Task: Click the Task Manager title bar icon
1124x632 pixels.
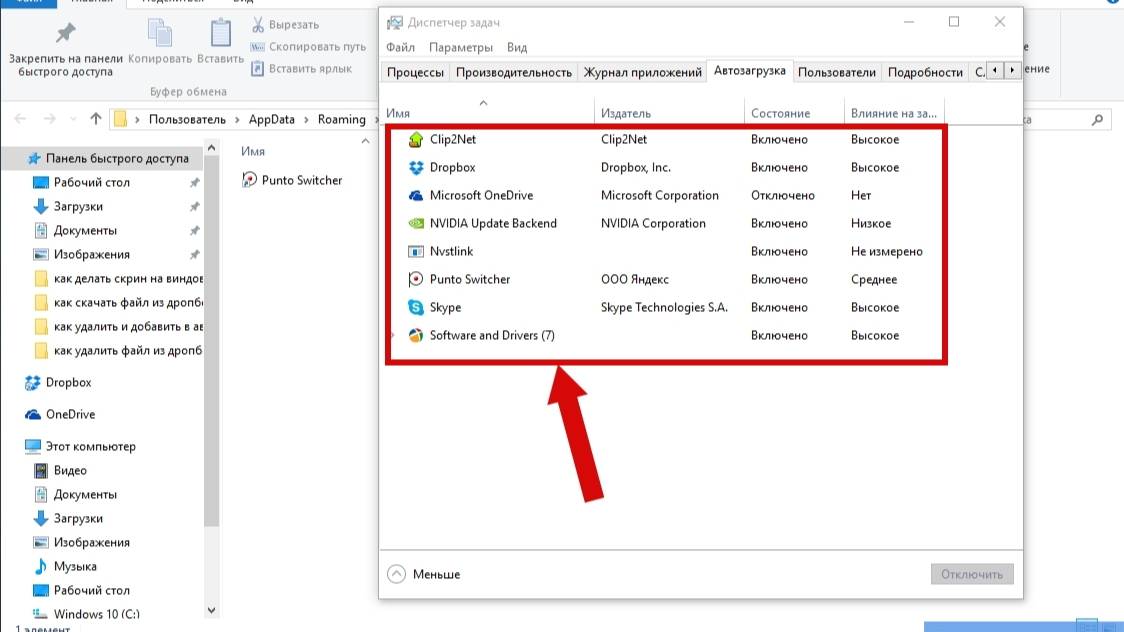Action: [x=394, y=23]
